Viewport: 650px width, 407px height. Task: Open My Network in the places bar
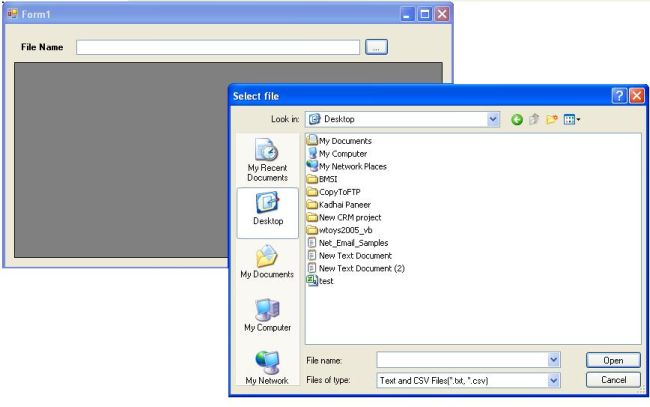(x=267, y=368)
